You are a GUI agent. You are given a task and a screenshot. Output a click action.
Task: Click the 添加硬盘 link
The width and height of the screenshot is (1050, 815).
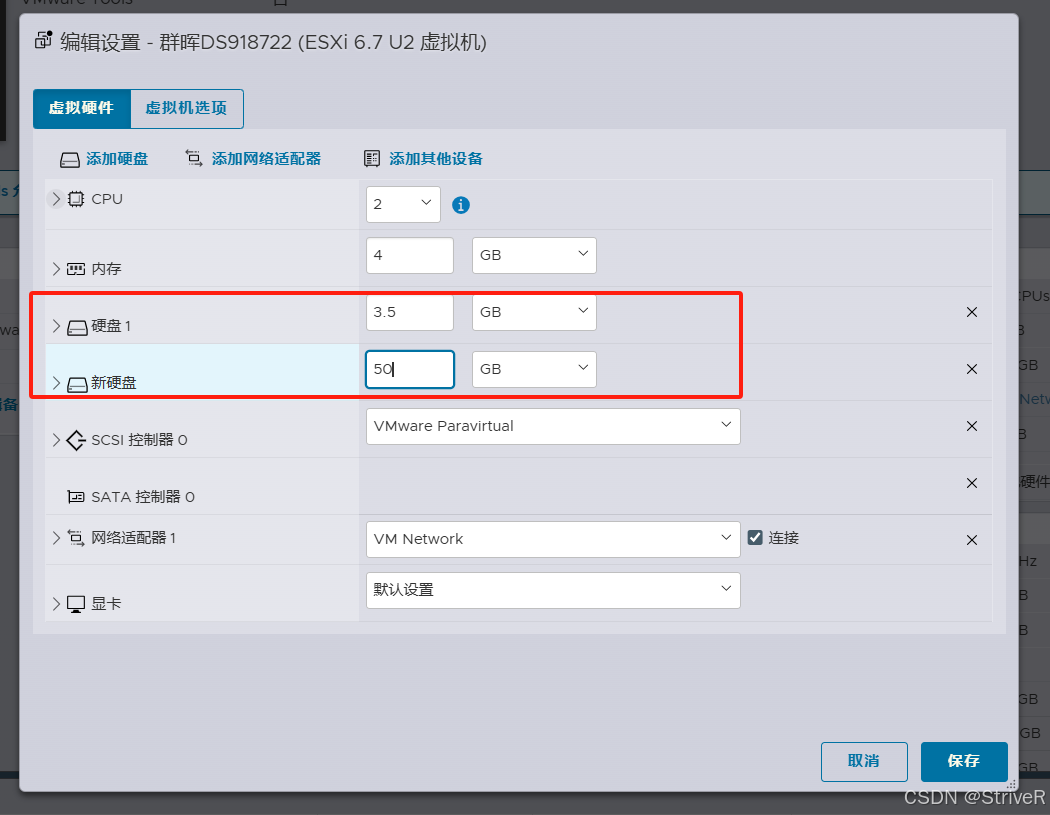click(x=117, y=159)
